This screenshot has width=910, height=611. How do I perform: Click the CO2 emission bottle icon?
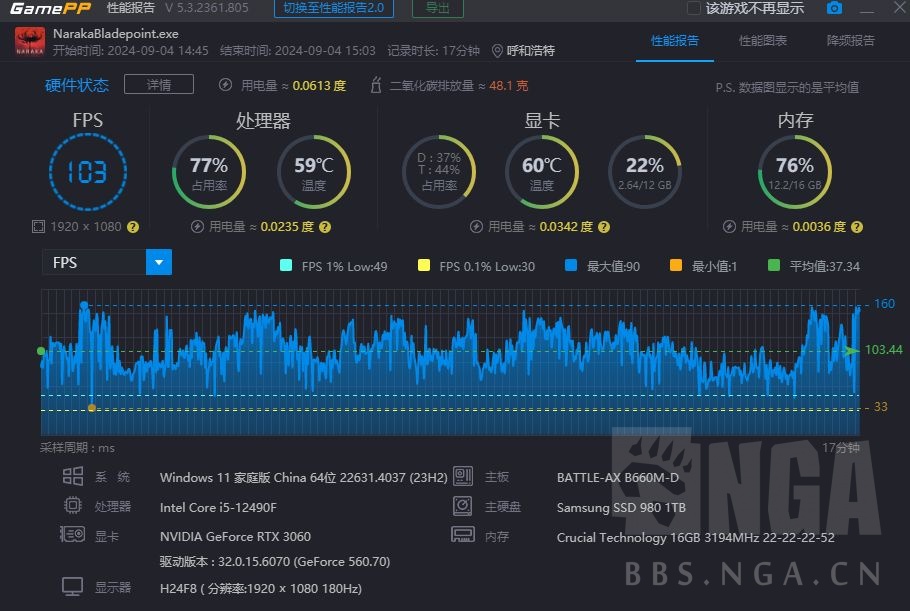point(376,86)
